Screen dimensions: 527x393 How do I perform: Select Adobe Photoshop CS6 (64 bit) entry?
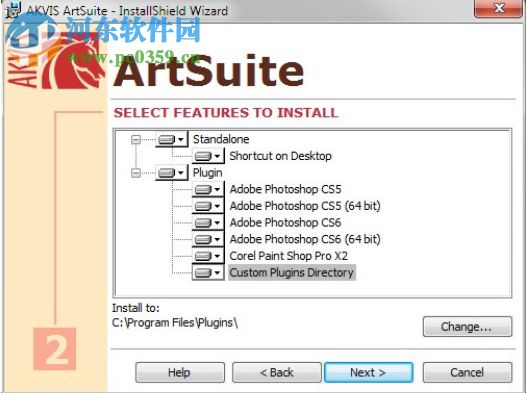(x=305, y=239)
